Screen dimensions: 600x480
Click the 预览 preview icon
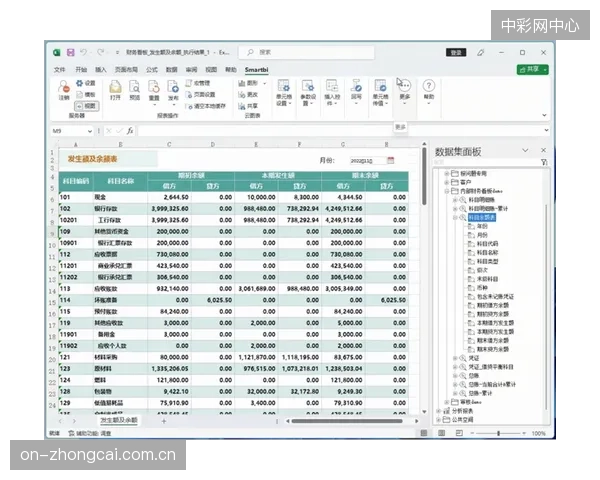(x=134, y=90)
